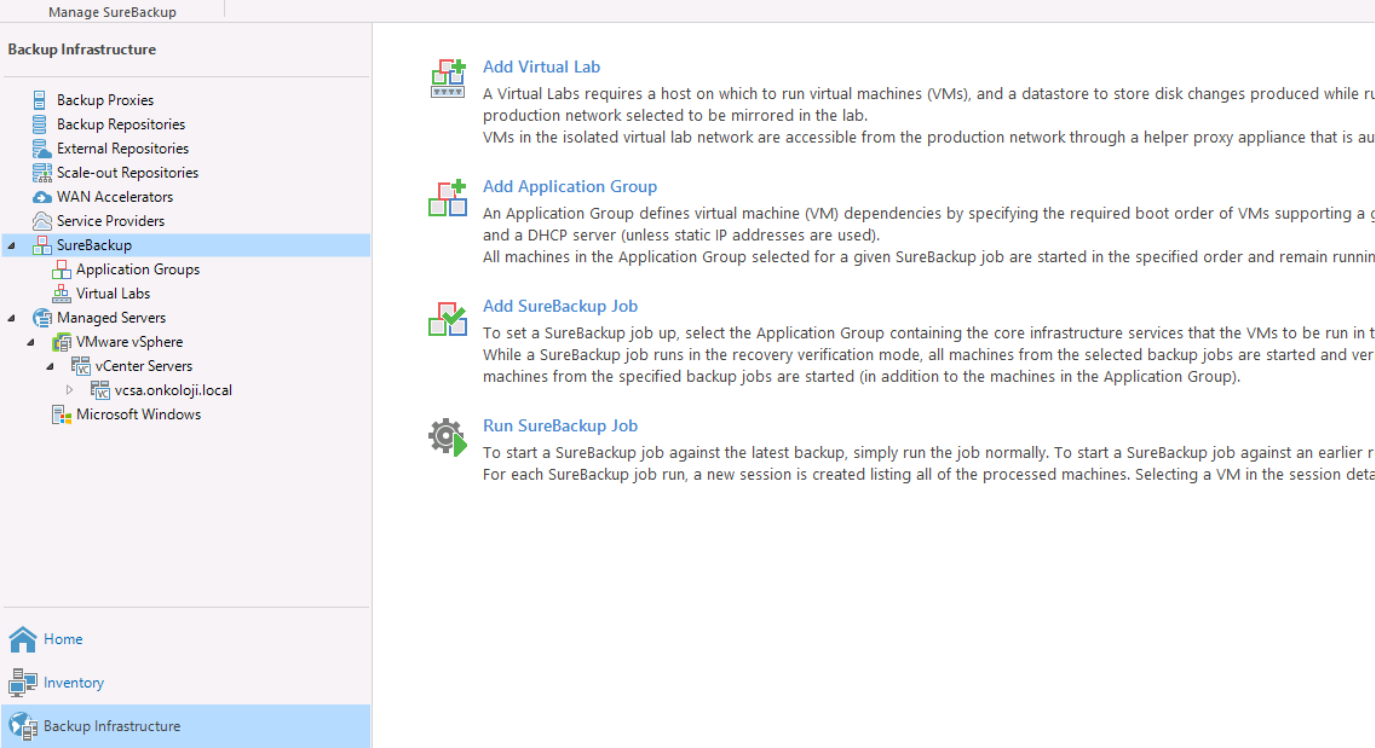Collapse the Managed Servers node
Viewport: 1375px width, 748px height.
(x=11, y=318)
